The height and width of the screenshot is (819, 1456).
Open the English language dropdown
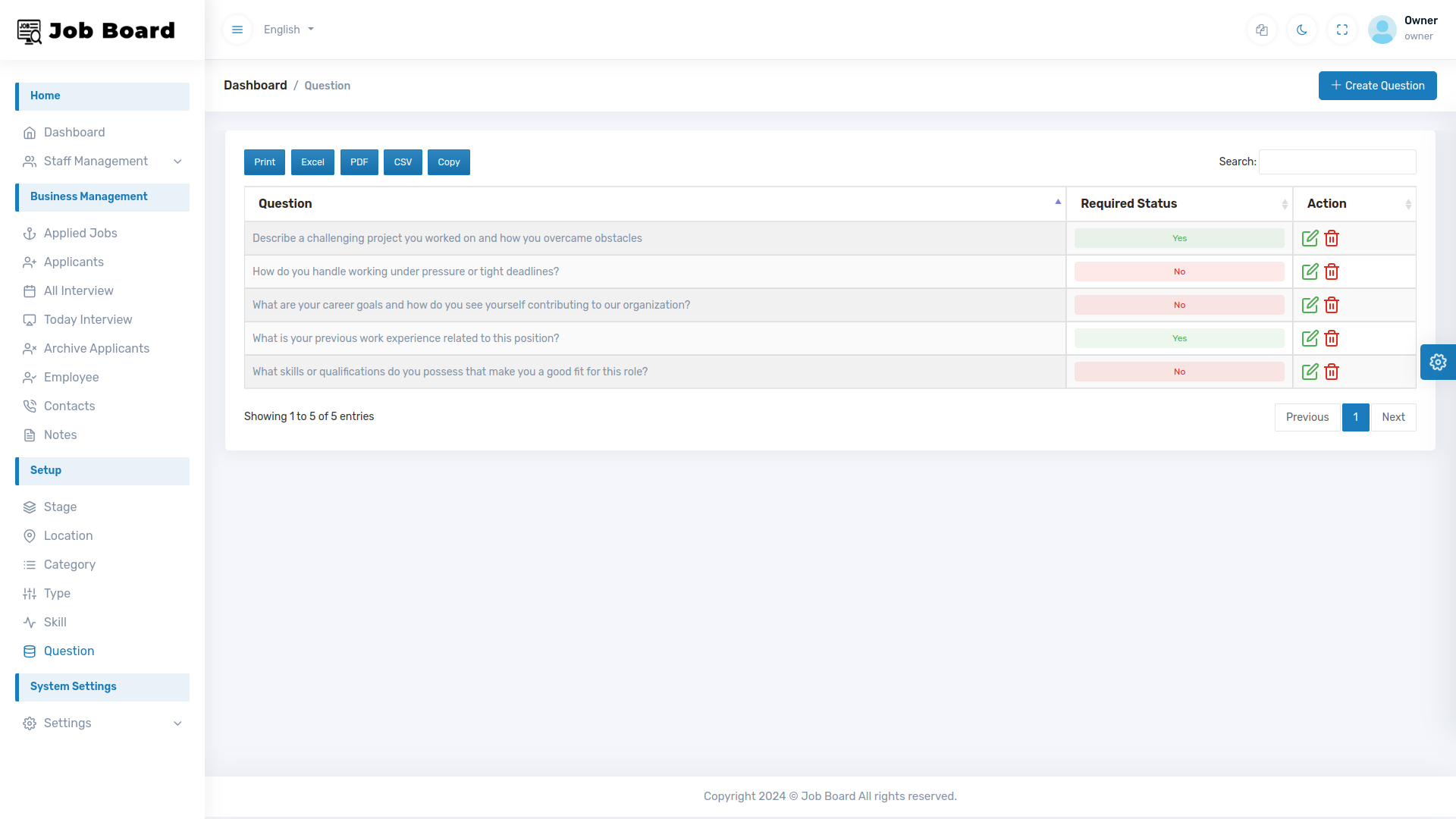click(x=287, y=30)
